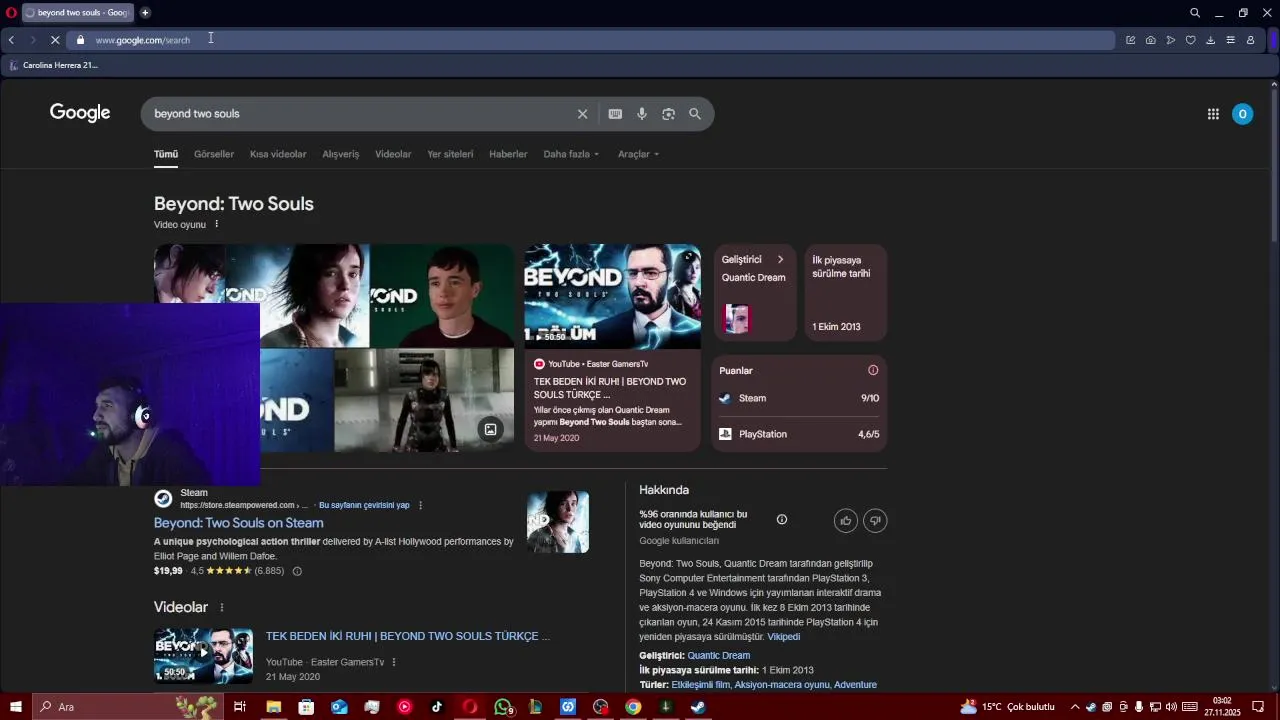Open the Videolar search tab
1280x720 pixels.
393,154
